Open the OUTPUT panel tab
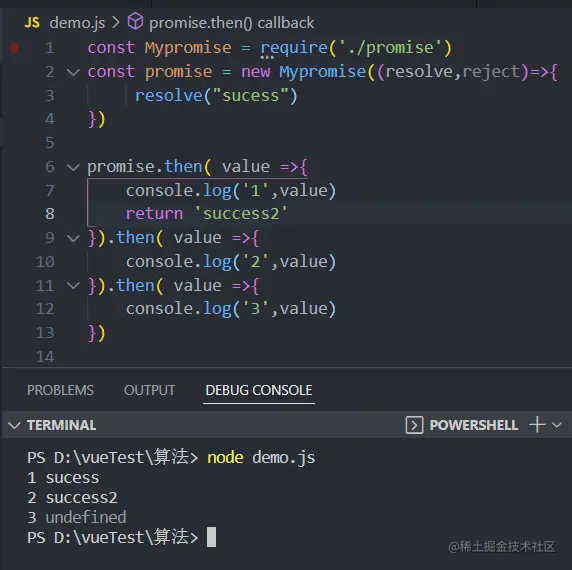The image size is (572, 570). click(x=150, y=390)
